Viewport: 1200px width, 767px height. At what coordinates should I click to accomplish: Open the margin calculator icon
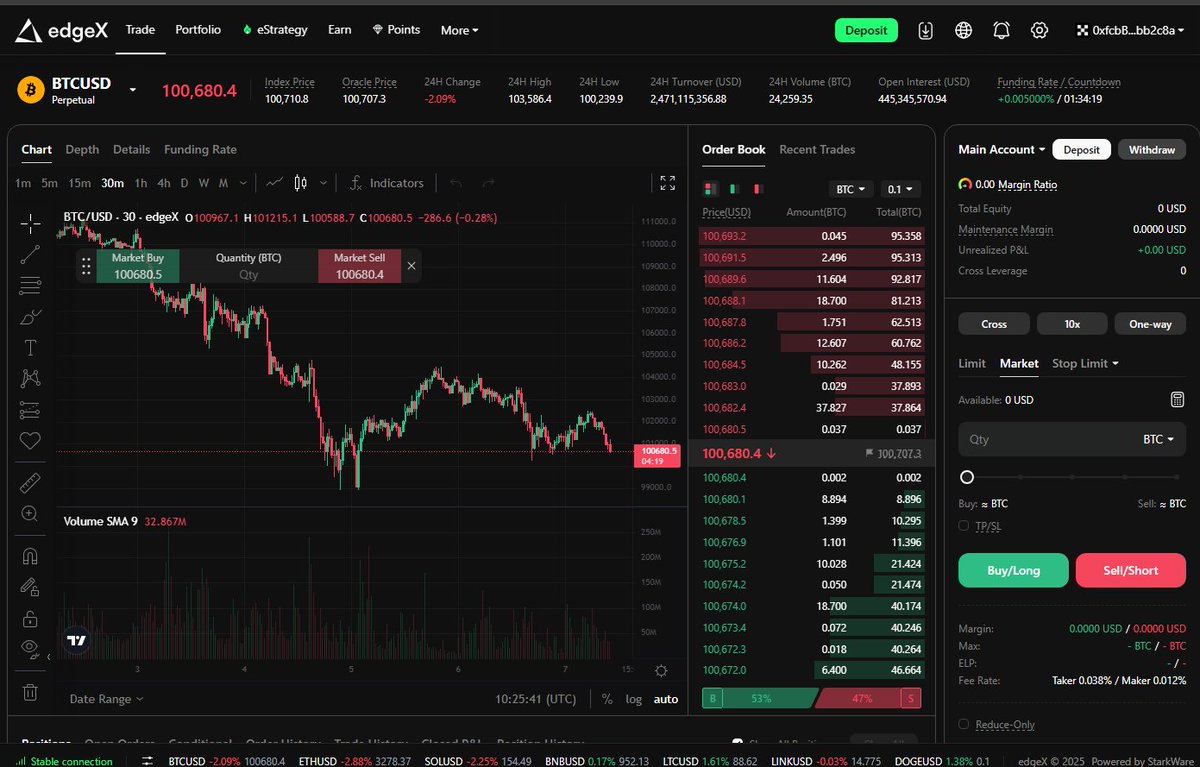click(x=1178, y=399)
